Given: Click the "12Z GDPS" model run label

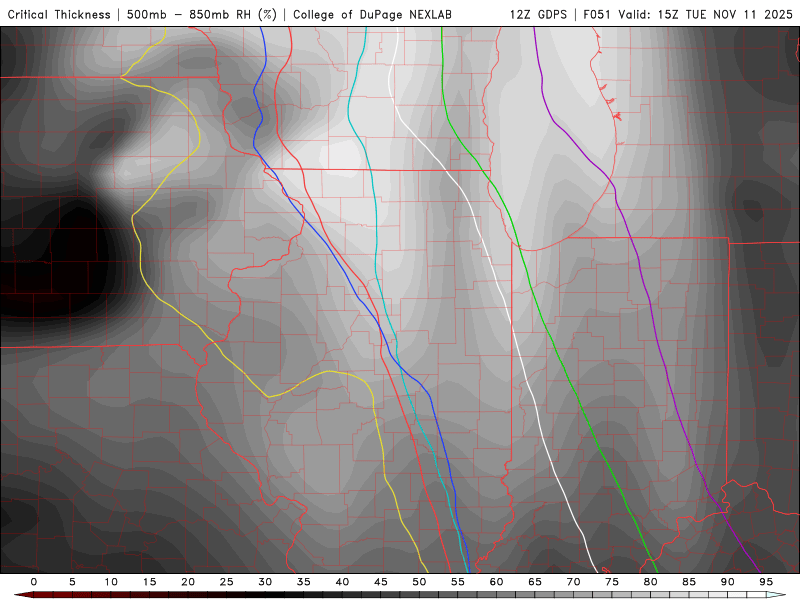Looking at the screenshot, I should pyautogui.click(x=538, y=14).
